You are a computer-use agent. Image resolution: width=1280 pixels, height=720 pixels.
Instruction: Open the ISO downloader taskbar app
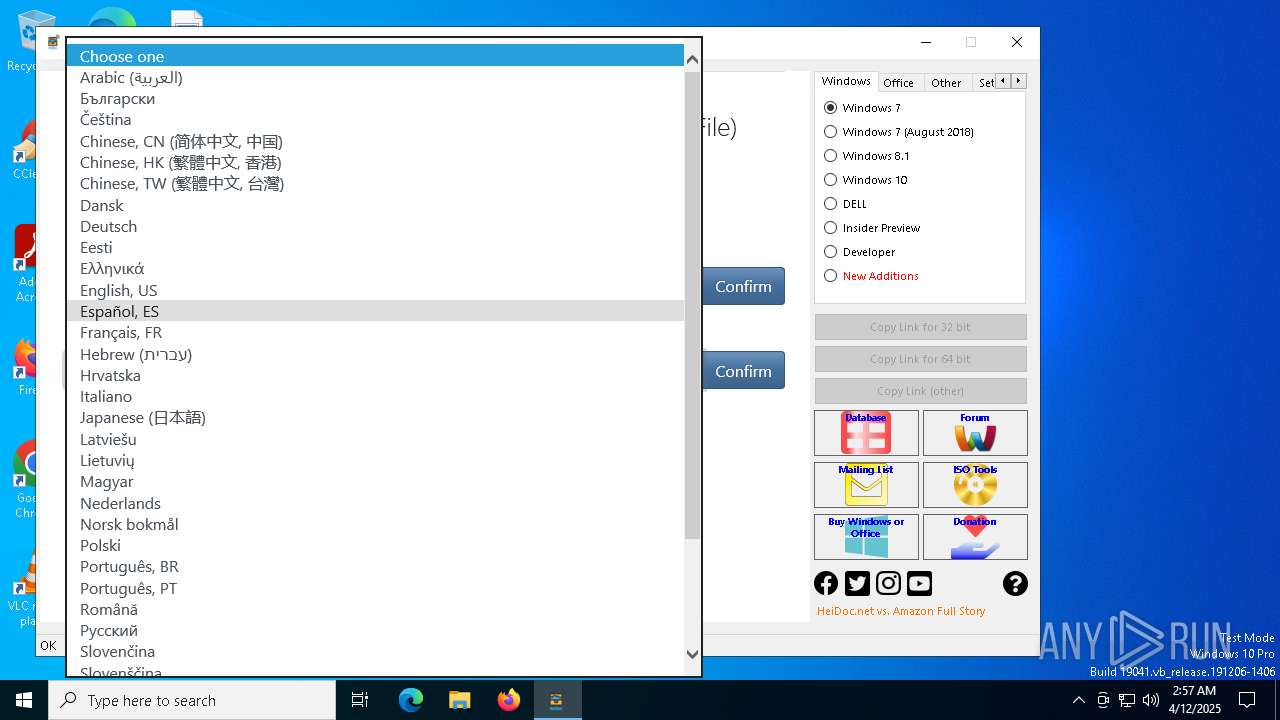point(557,700)
